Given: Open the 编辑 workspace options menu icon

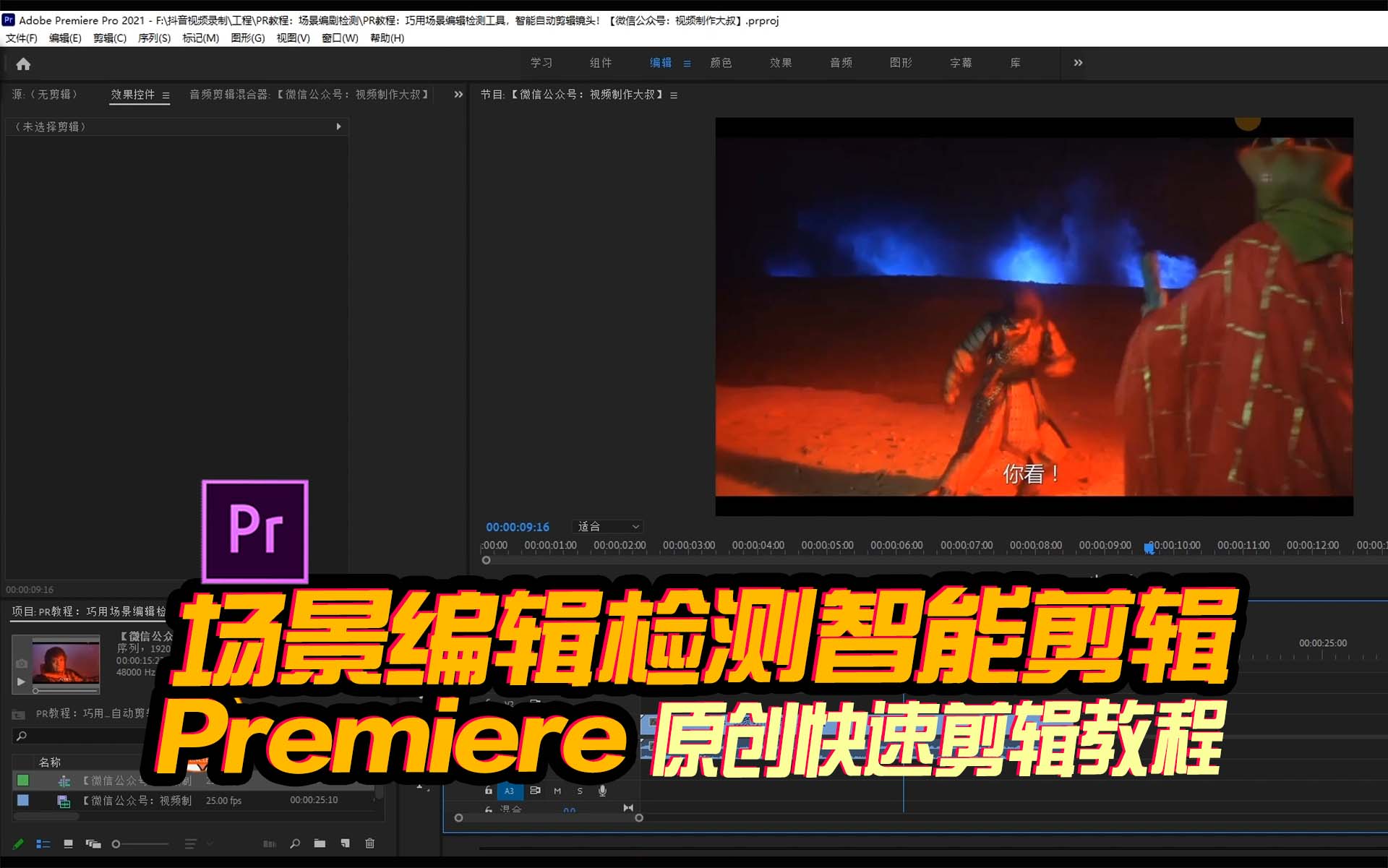Looking at the screenshot, I should tap(687, 64).
